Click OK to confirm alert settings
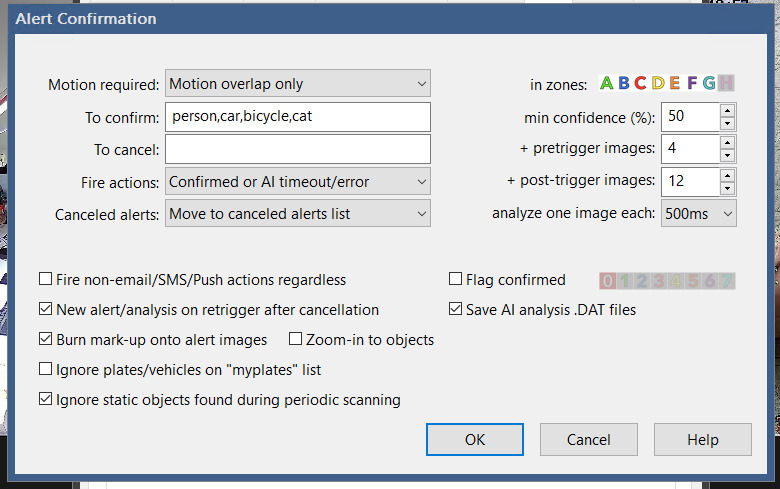Image resolution: width=780 pixels, height=489 pixels. (475, 440)
